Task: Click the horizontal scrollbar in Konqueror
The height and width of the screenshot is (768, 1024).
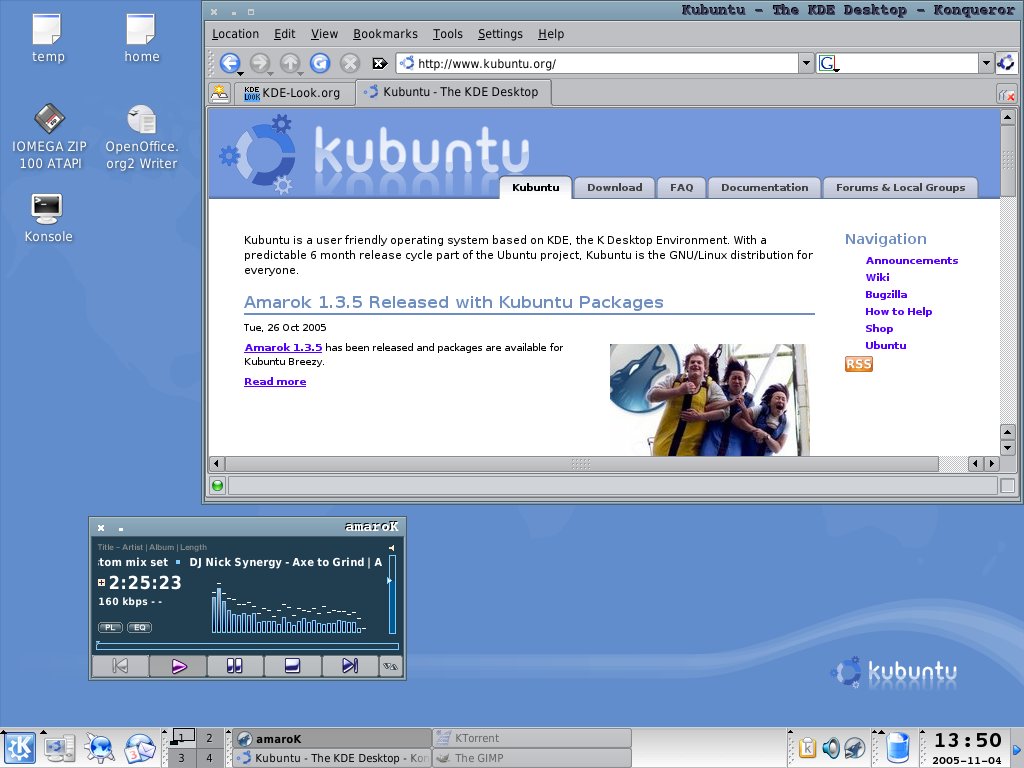Action: 581,464
